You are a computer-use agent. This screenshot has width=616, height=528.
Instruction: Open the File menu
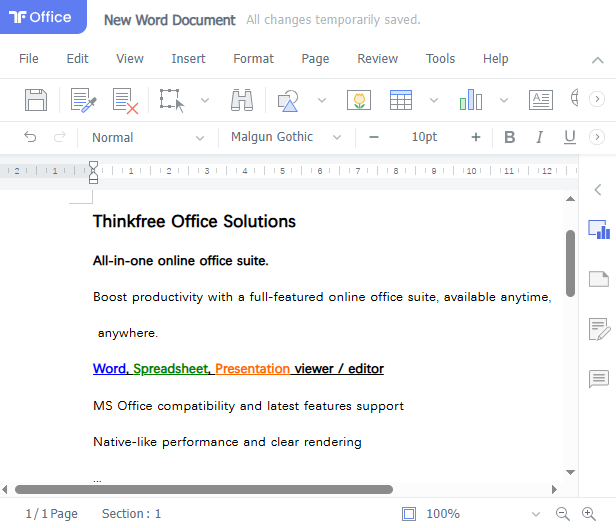point(29,59)
